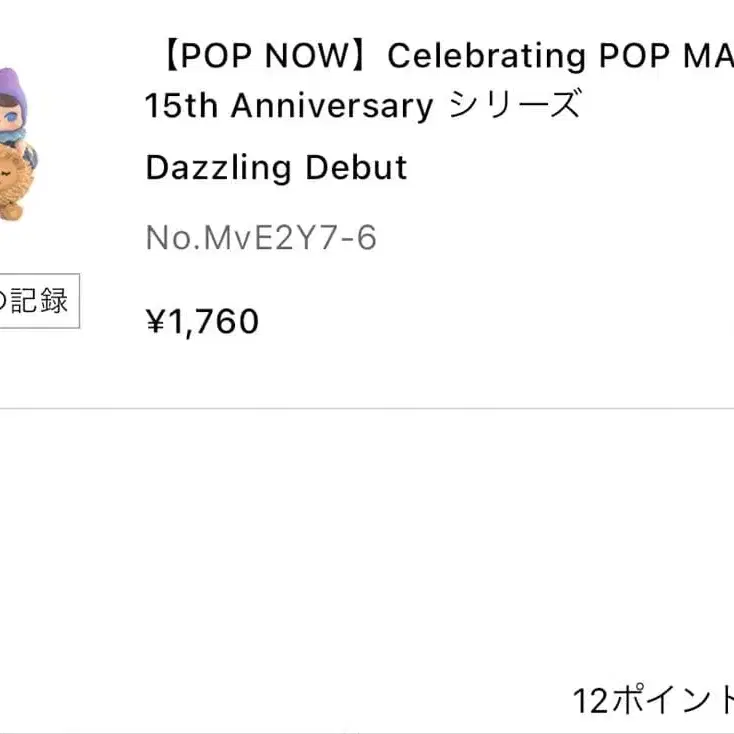
Task: Click the 15th Anniversary text
Action: (289, 105)
